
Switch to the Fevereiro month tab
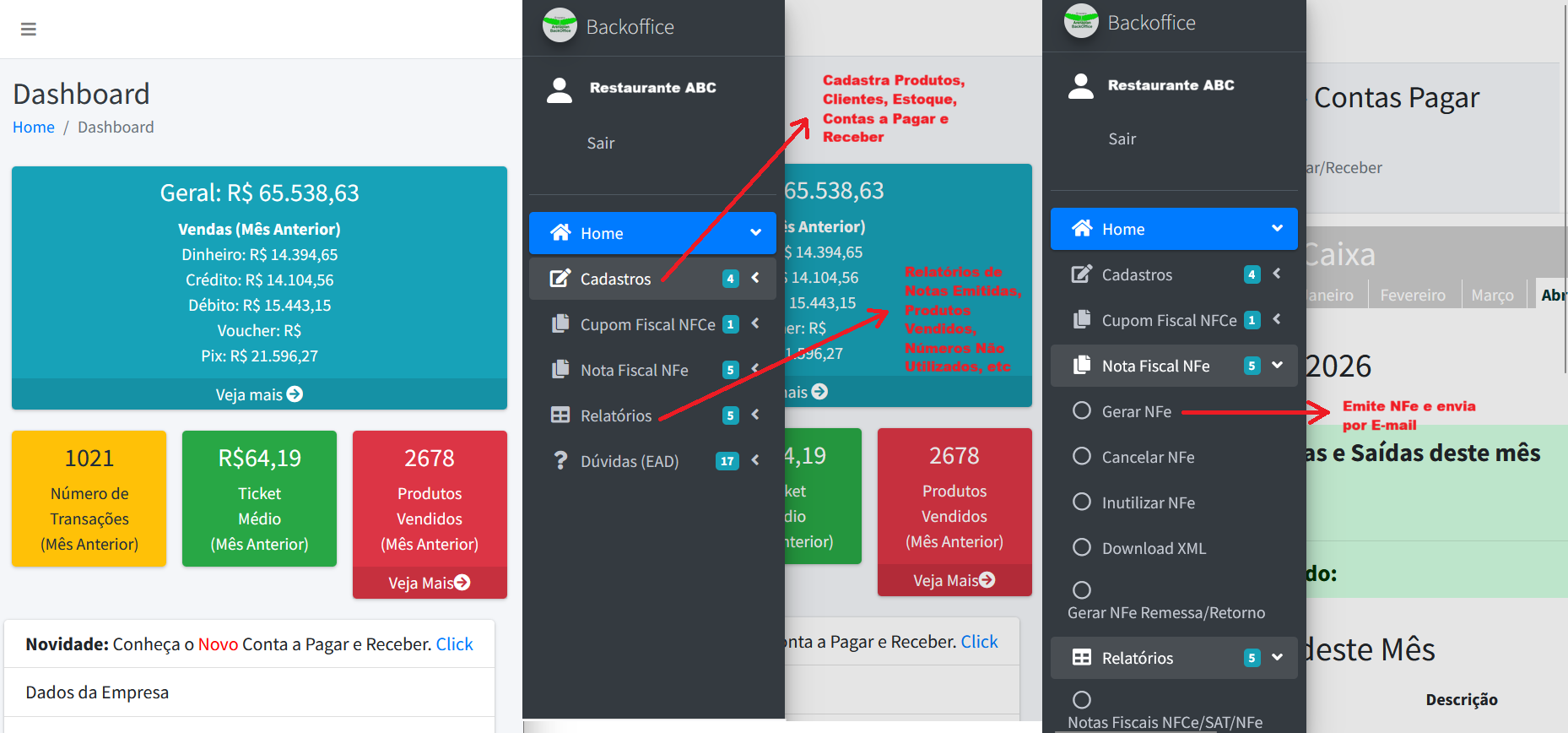(x=1413, y=296)
